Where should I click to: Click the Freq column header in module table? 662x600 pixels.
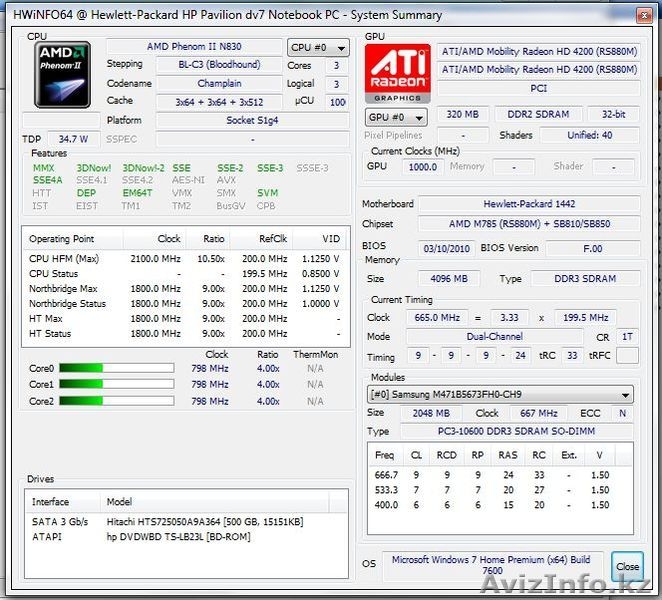(x=386, y=455)
